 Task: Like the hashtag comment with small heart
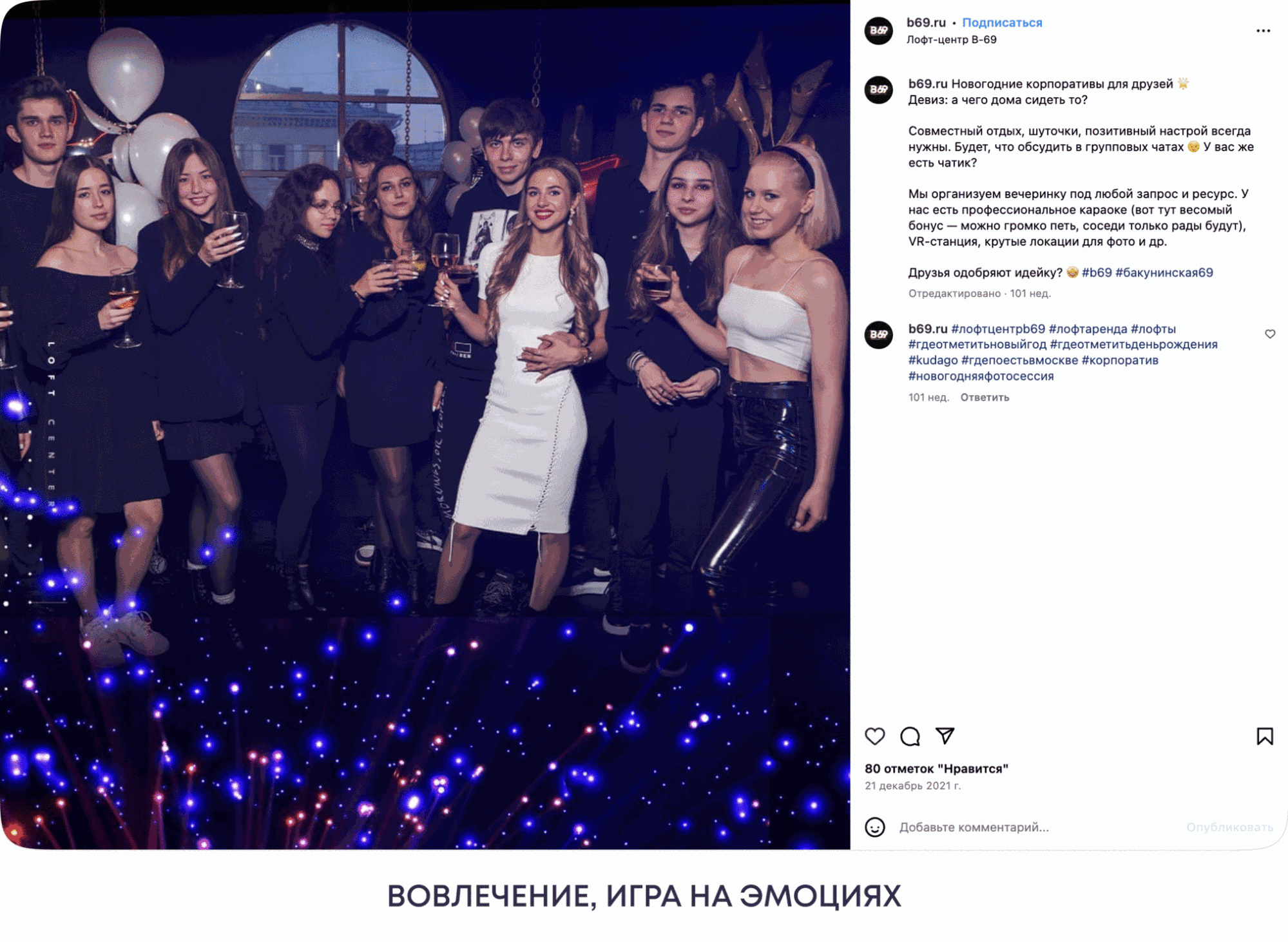click(x=1269, y=334)
